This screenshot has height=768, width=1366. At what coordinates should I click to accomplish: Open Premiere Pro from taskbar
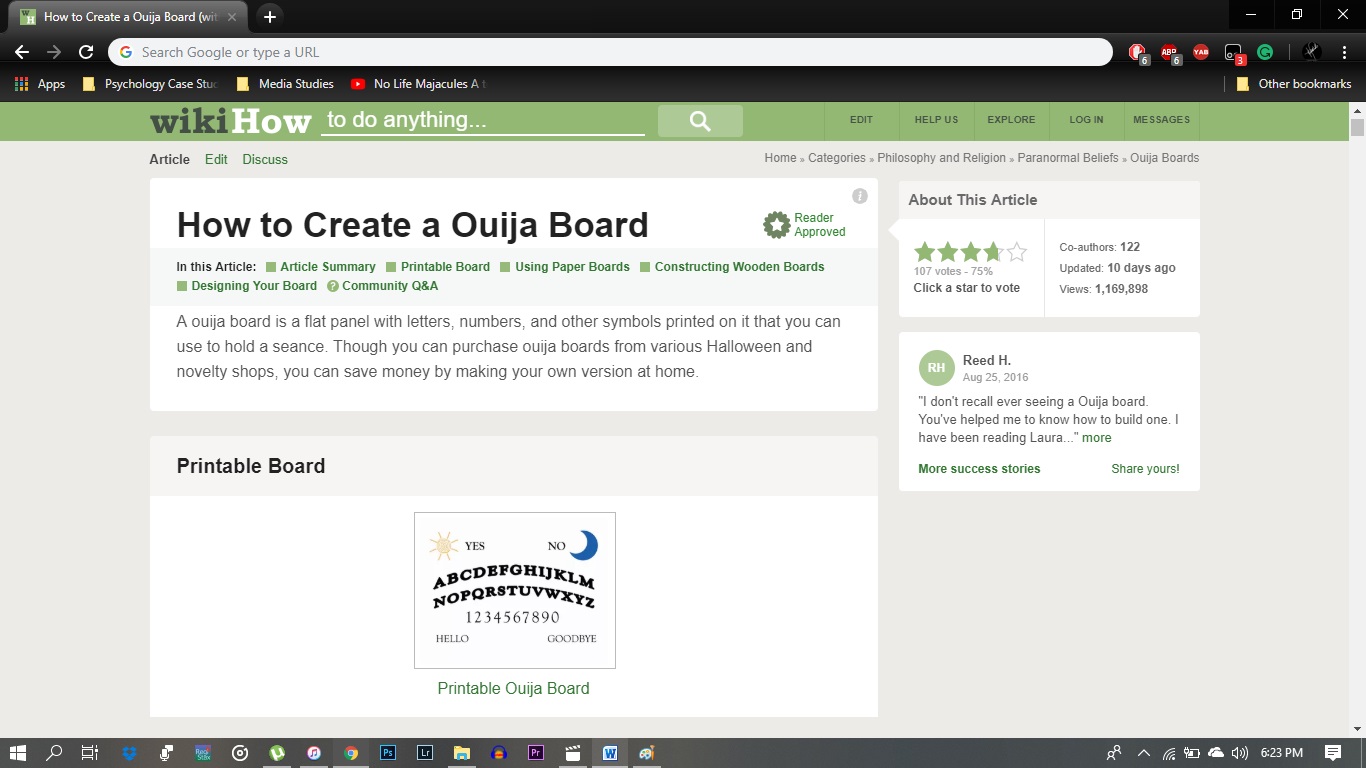tap(536, 753)
